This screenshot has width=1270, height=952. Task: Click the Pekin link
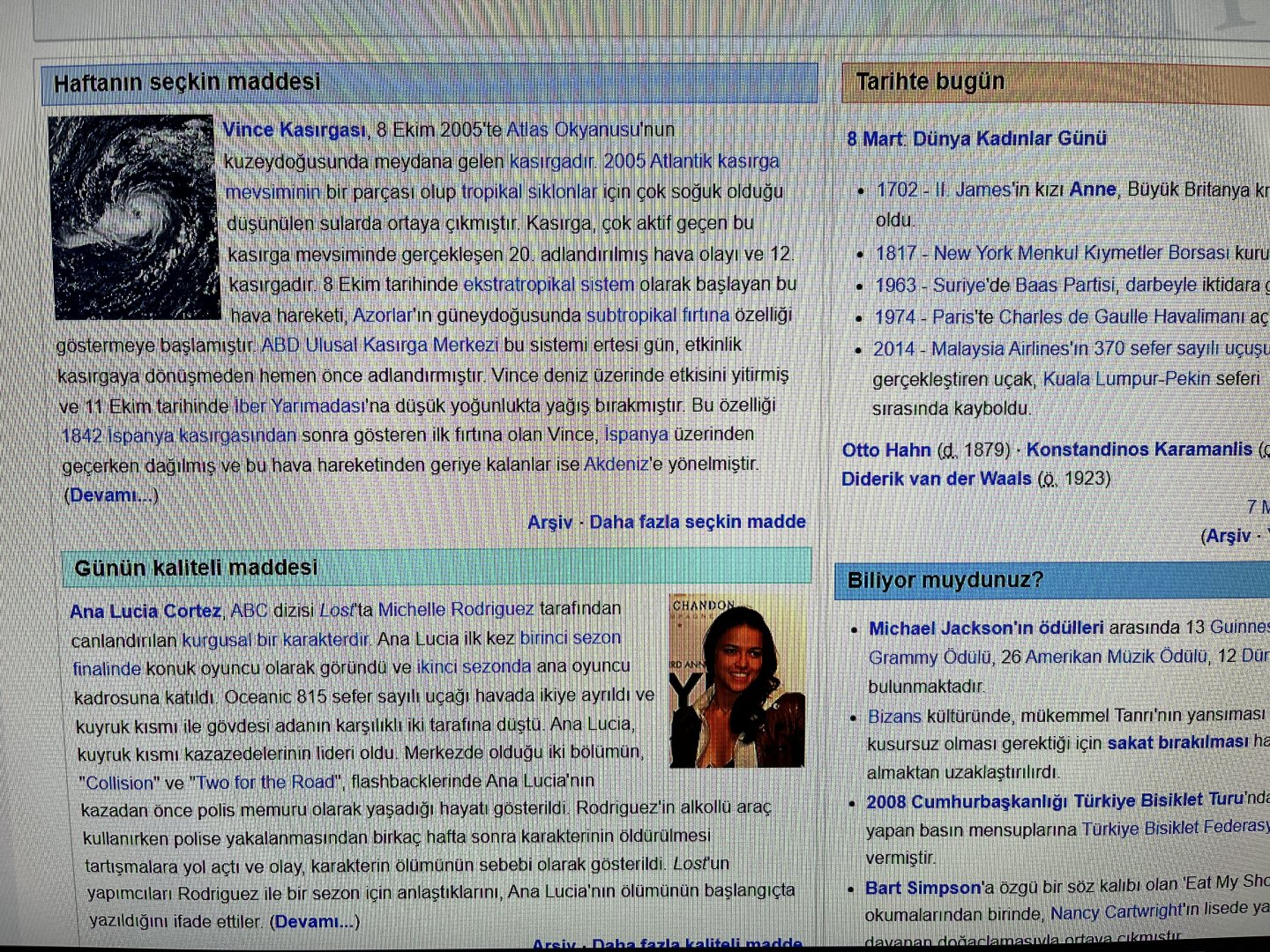pyautogui.click(x=1188, y=379)
